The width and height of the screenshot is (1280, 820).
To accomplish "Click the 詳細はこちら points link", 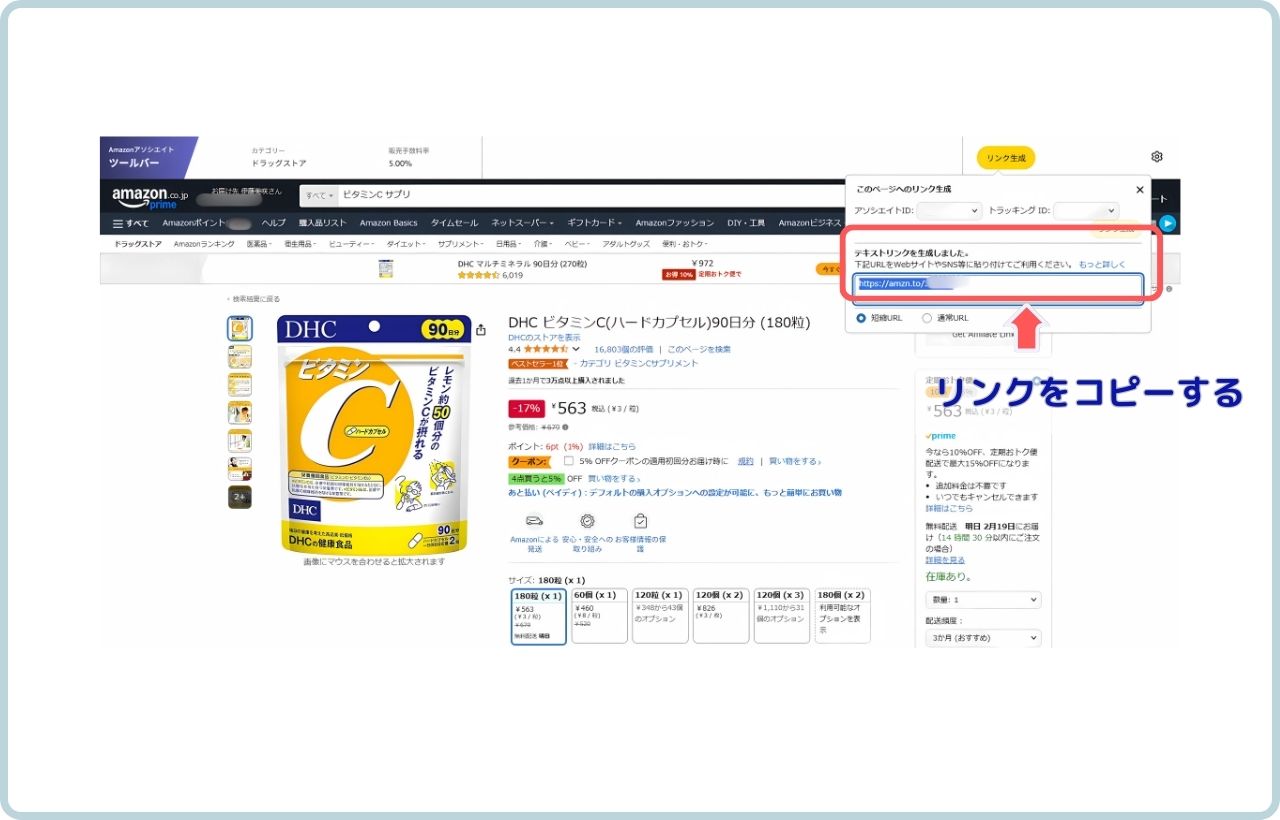I will click(612, 446).
